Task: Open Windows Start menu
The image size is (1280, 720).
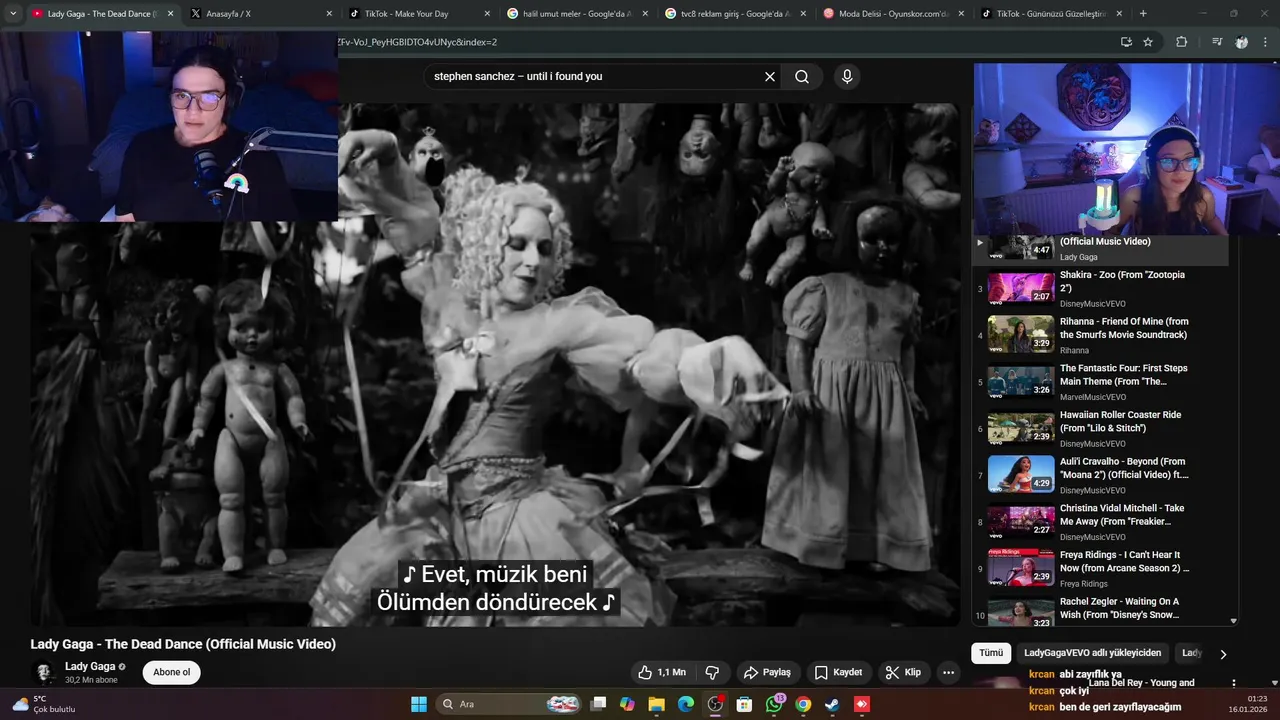Action: (419, 704)
